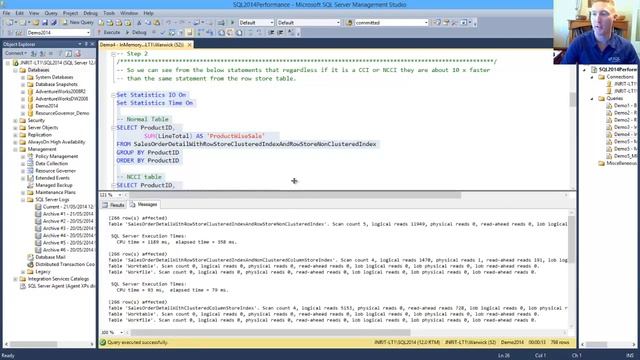
Task: Open the Edit menu
Action: tap(19, 13)
